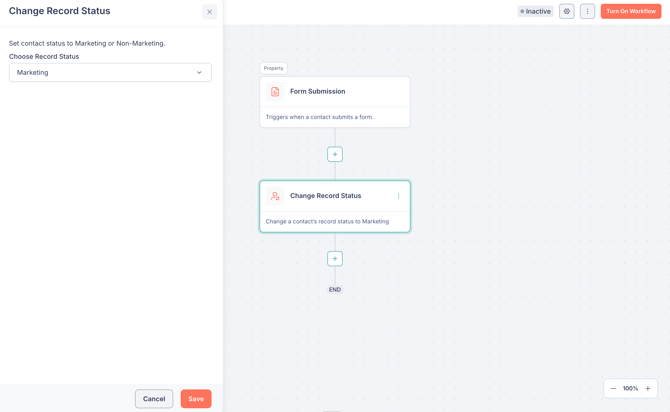
Task: Open the top-right three-dot options menu
Action: pyautogui.click(x=587, y=12)
